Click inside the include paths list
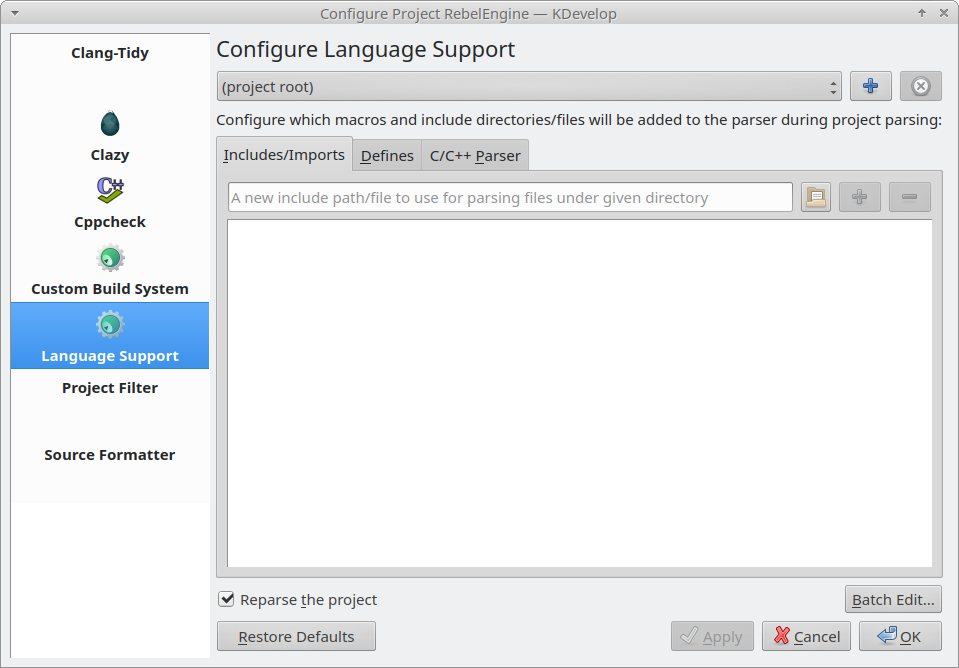Screen dimensions: 959x668 580,393
